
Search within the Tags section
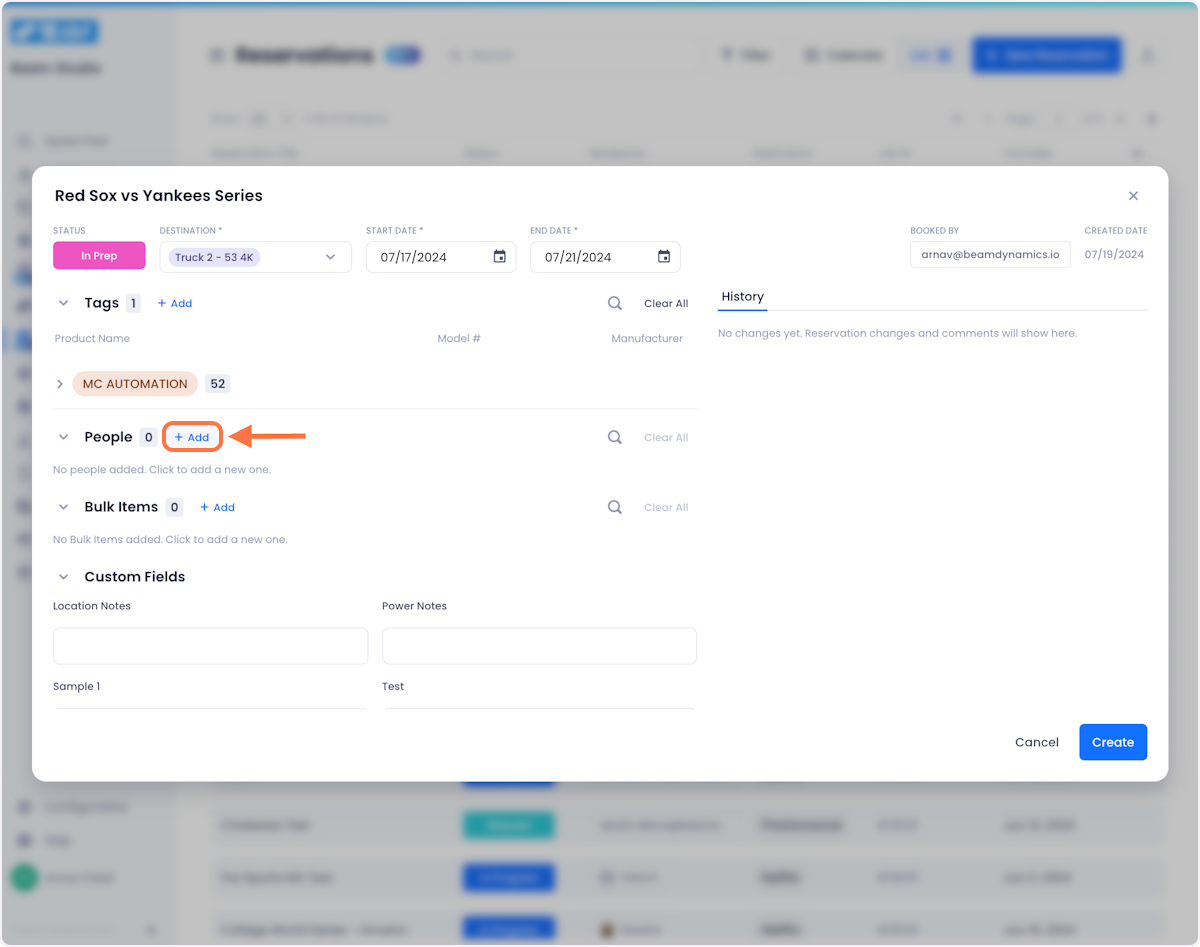(615, 303)
